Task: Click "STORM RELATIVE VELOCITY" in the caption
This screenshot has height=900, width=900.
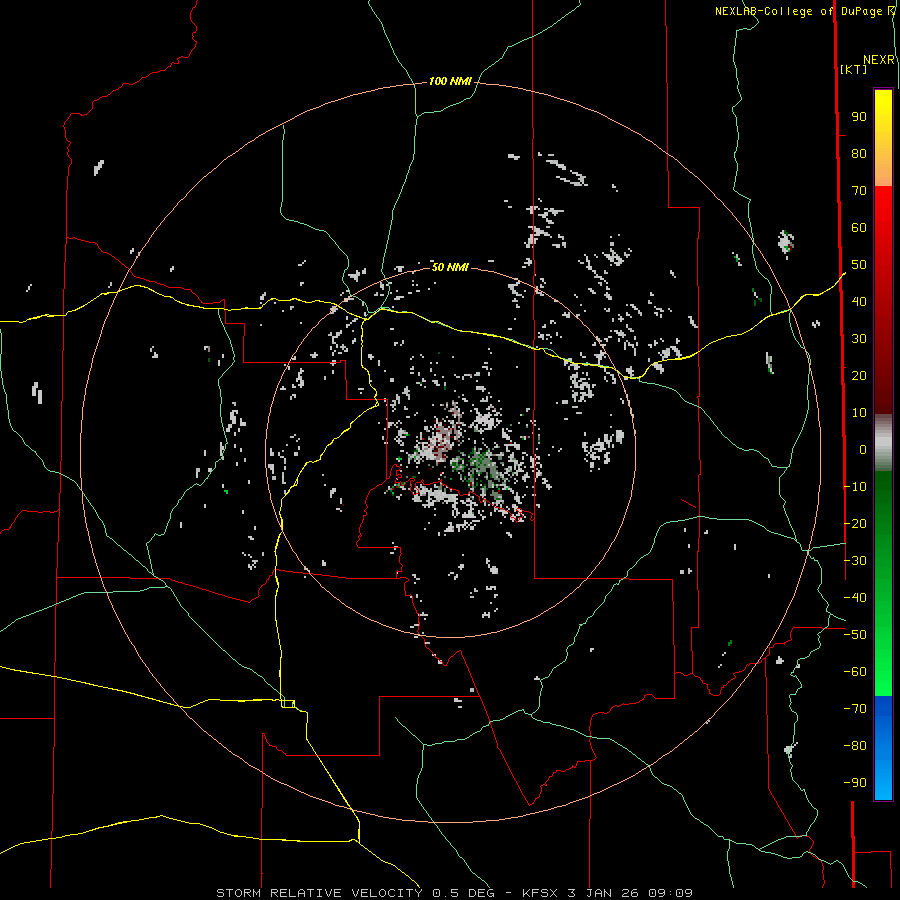Action: [319, 893]
